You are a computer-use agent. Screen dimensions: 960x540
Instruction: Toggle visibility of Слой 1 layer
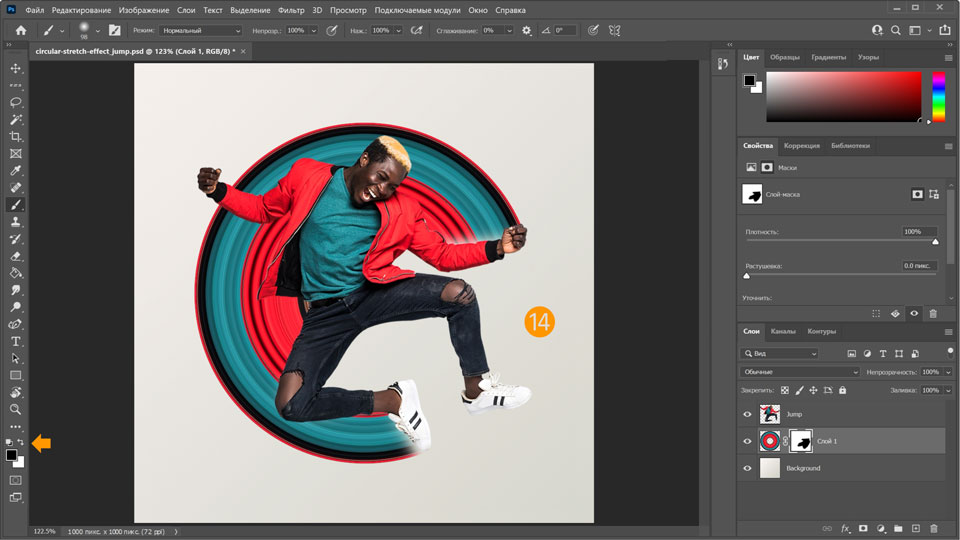coord(747,441)
